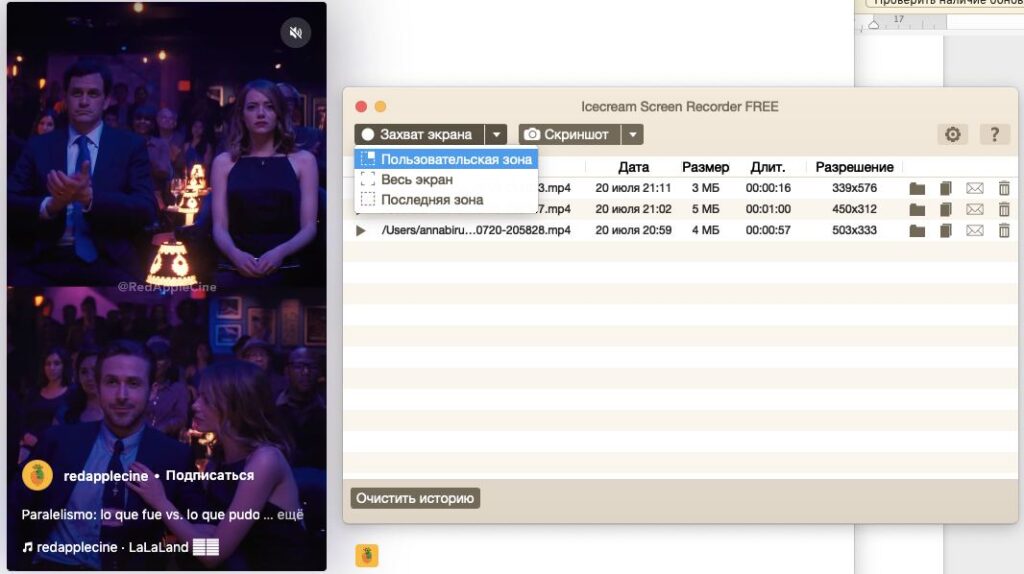Unmute the video using the speaker icon
The width and height of the screenshot is (1024, 574).
(x=295, y=32)
